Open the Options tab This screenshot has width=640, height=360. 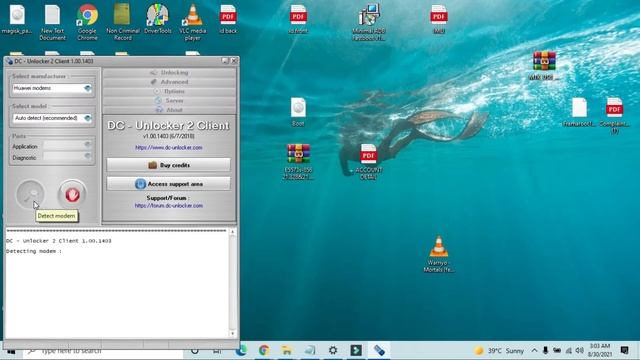[x=169, y=91]
